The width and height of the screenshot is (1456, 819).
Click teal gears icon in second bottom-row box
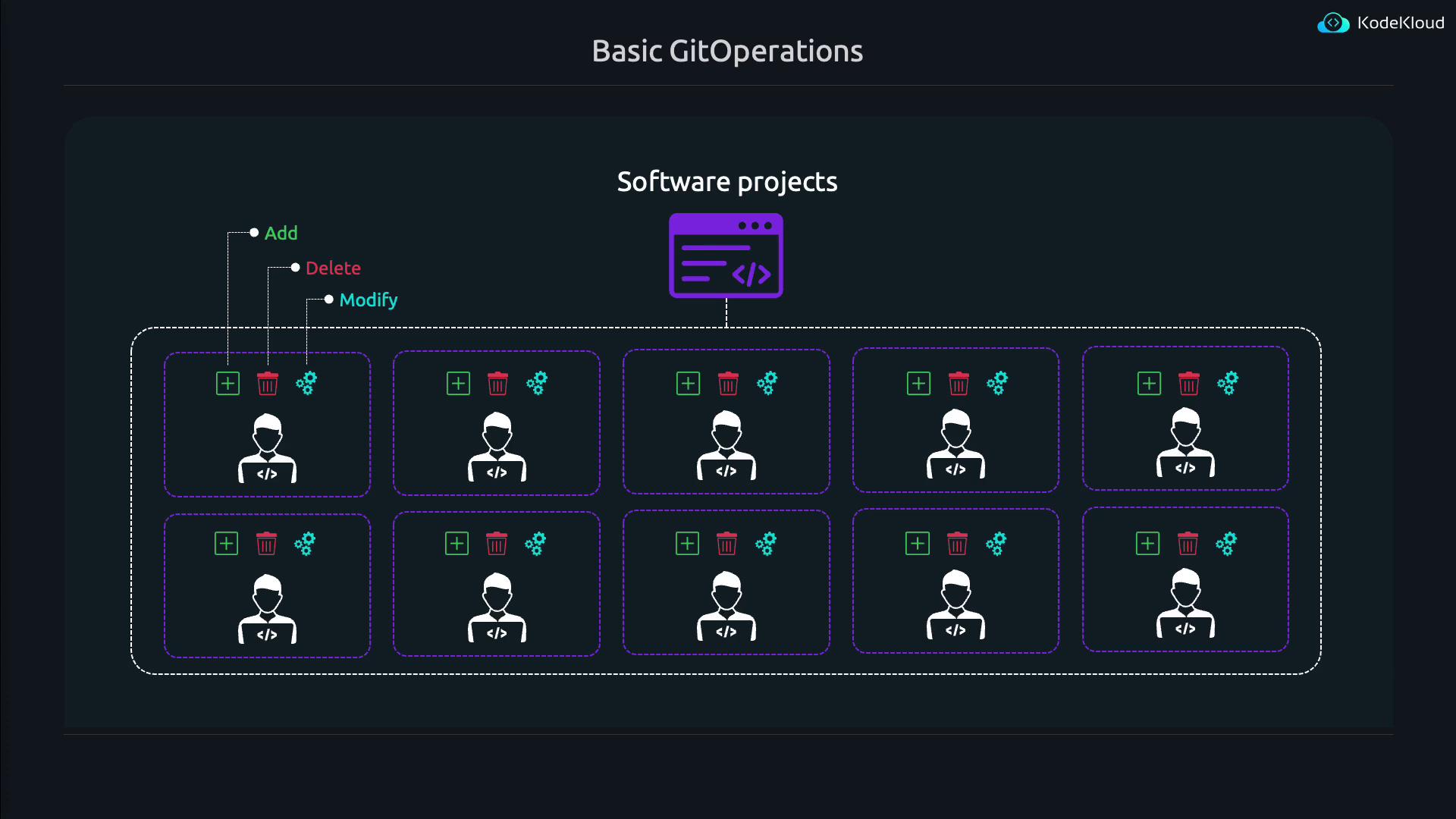pos(535,544)
